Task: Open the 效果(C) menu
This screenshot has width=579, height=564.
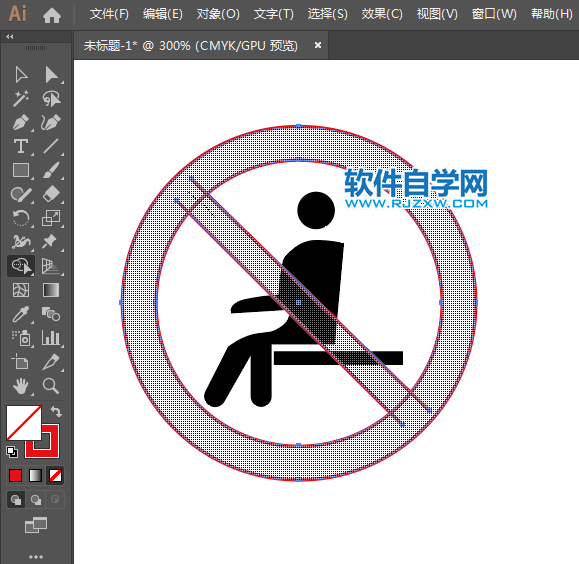Action: pyautogui.click(x=382, y=15)
